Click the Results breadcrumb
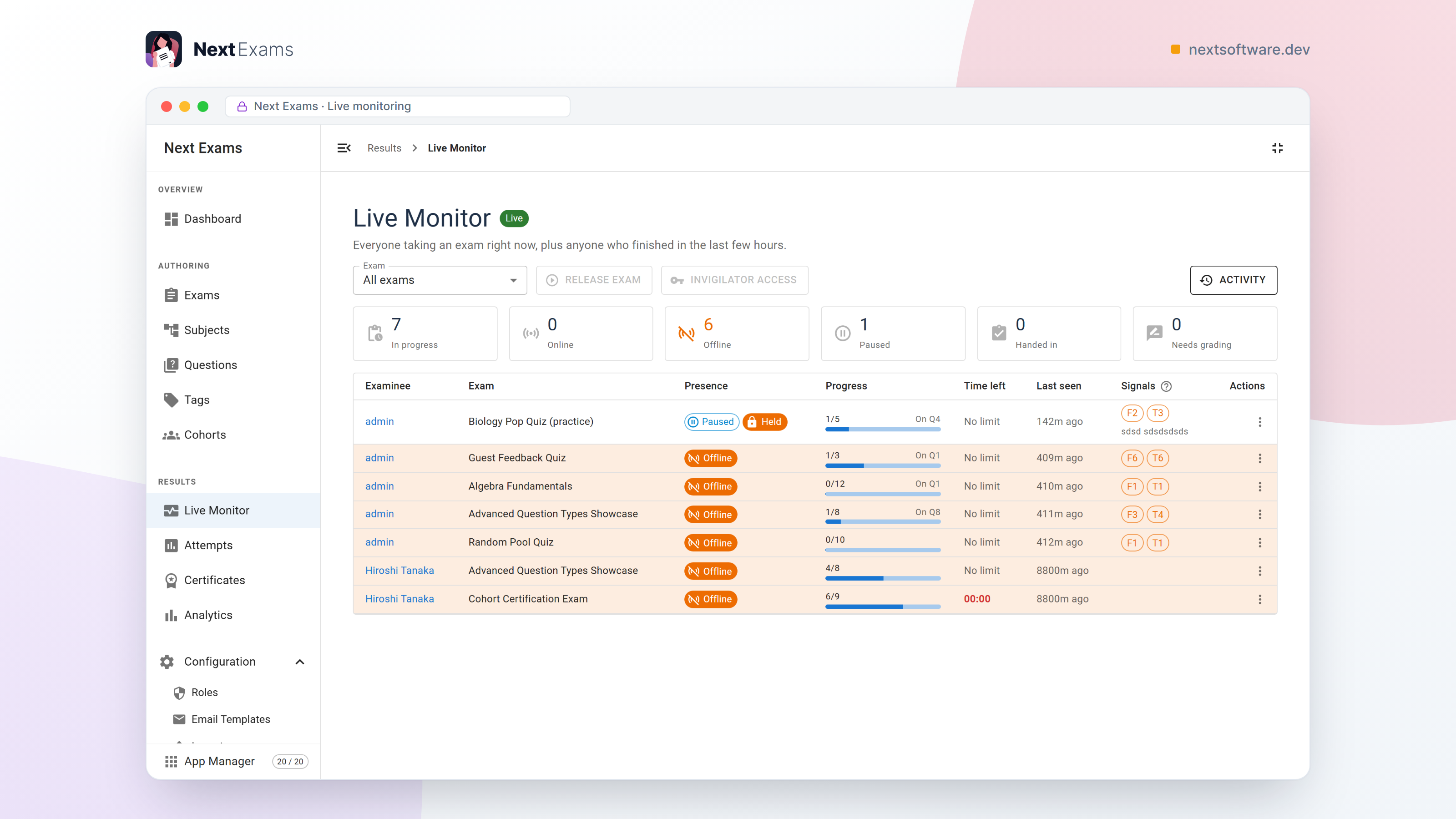This screenshot has width=1456, height=819. point(384,148)
